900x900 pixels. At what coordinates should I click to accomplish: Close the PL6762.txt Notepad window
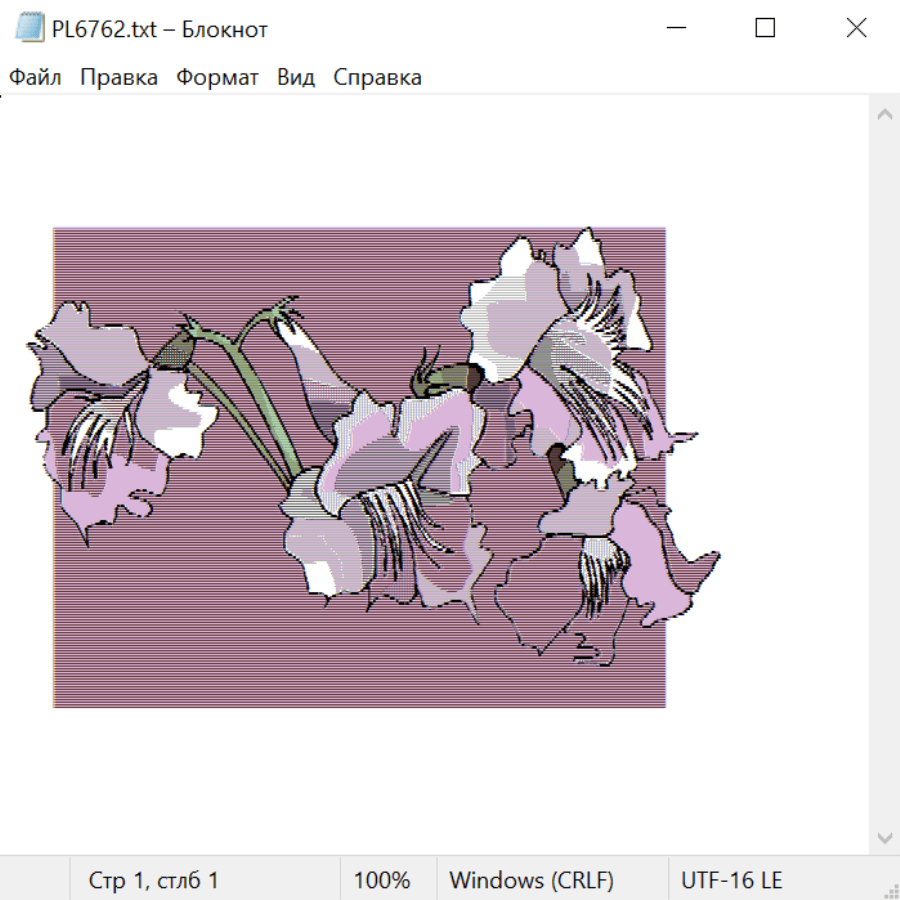[x=856, y=28]
